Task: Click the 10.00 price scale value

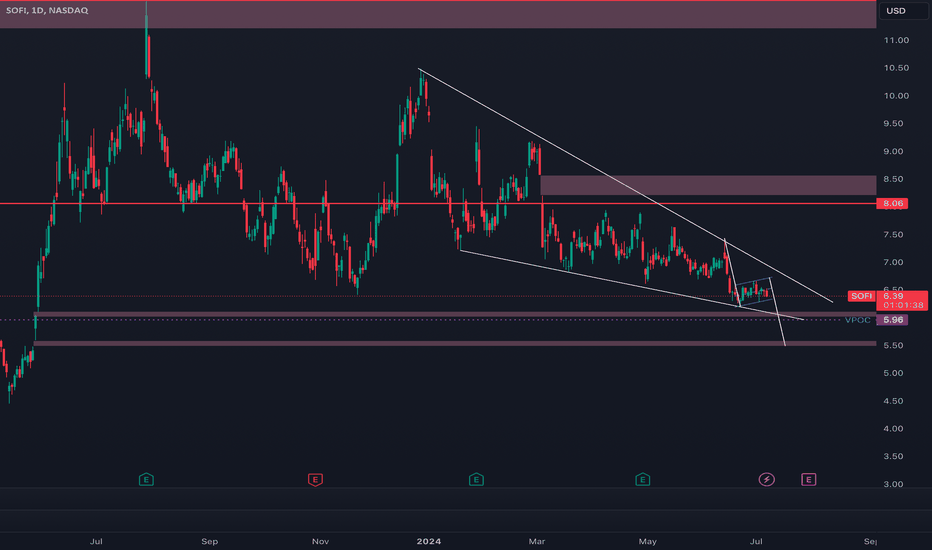Action: 896,96
